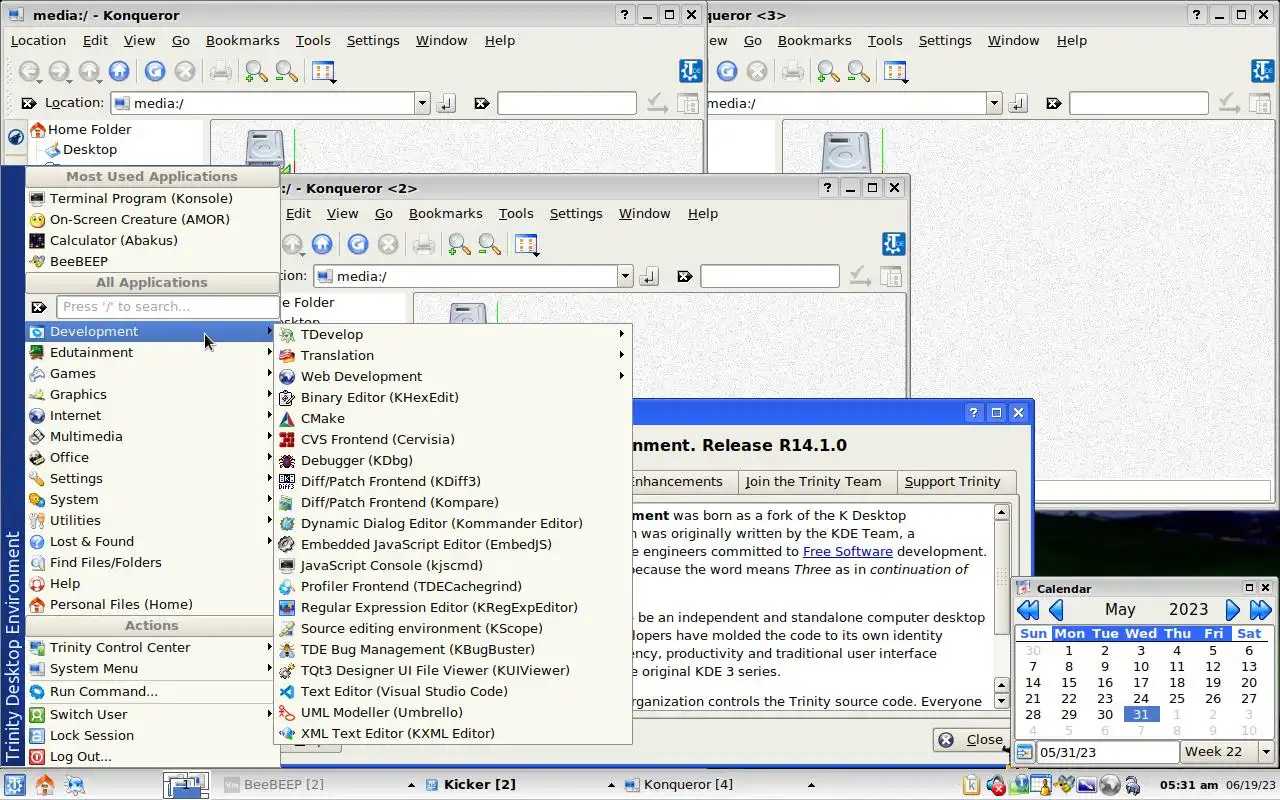The width and height of the screenshot is (1280, 800).
Task: Open the view mode dropdown in Konqueror <2>
Action: pos(526,245)
